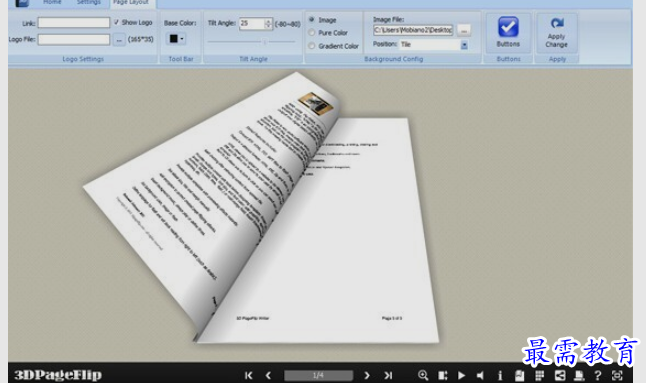Viewport: 646px width, 383px height.
Task: Switch to the Home tab
Action: tap(52, 2)
